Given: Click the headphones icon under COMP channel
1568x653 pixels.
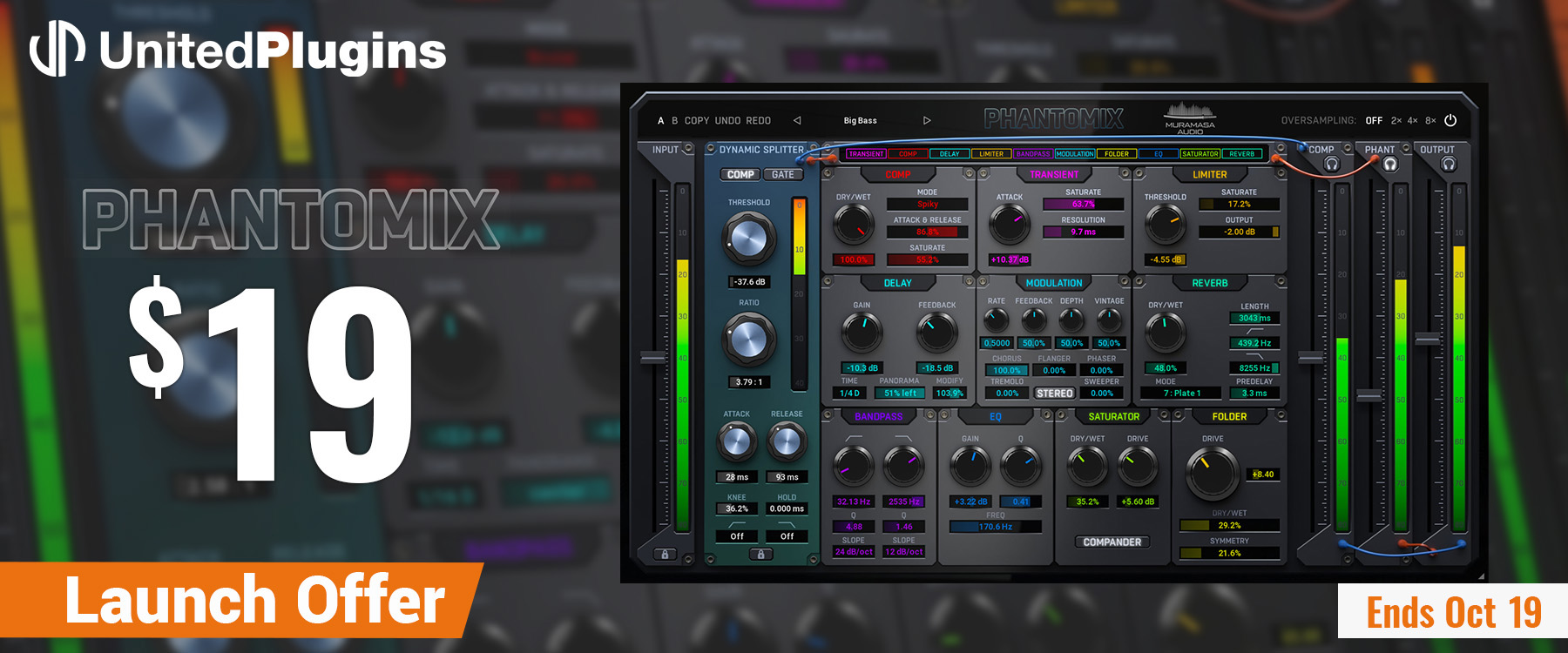Looking at the screenshot, I should [1331, 165].
